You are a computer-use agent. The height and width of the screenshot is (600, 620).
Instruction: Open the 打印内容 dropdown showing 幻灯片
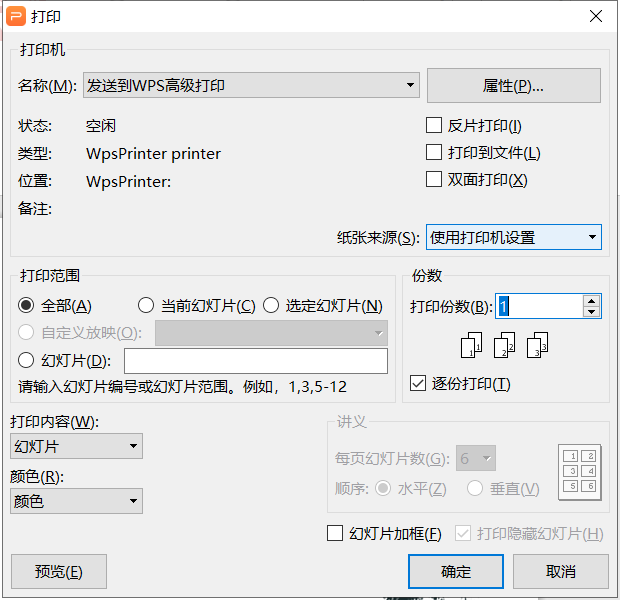click(76, 446)
